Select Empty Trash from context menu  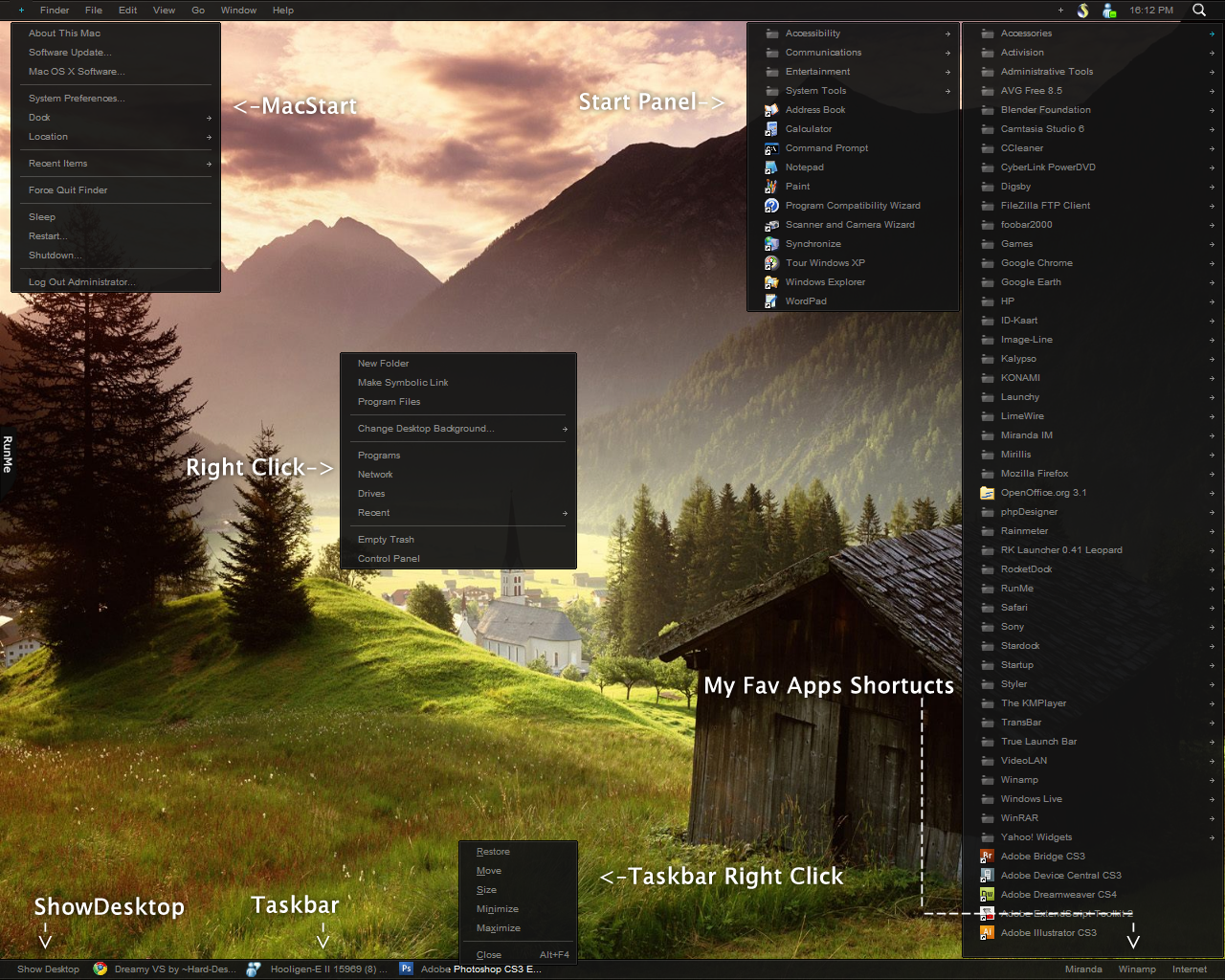pos(386,540)
